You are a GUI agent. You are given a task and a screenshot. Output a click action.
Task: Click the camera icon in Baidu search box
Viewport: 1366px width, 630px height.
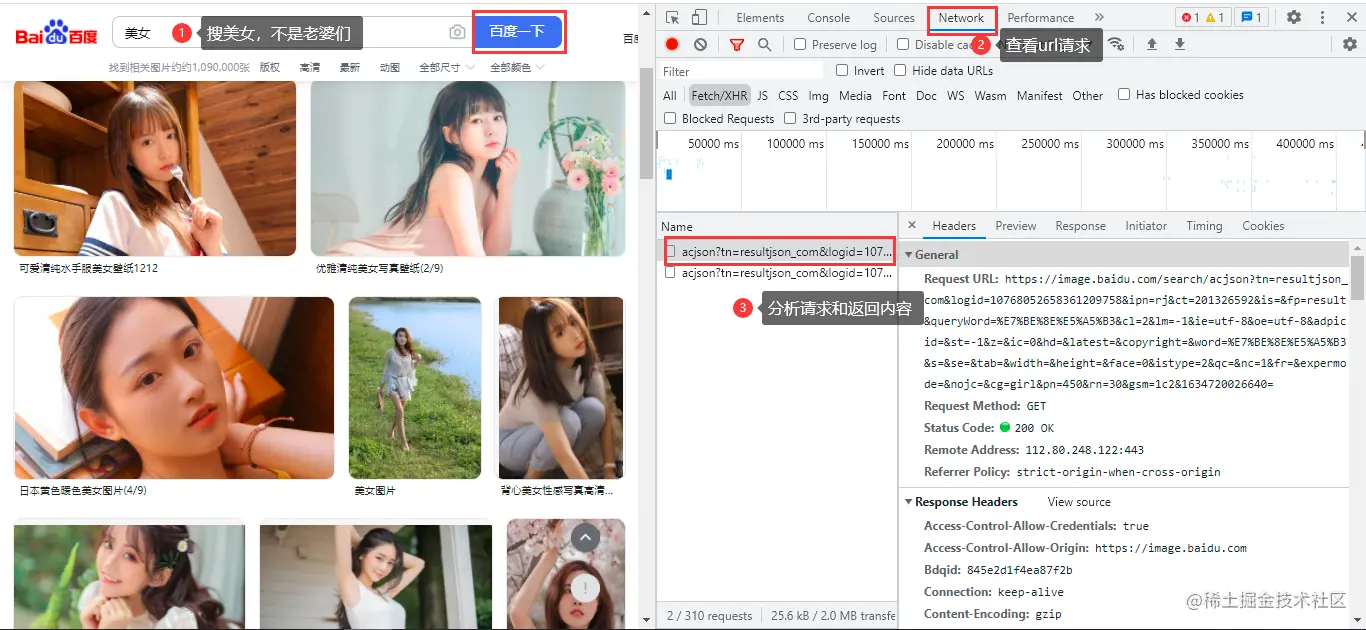[457, 32]
